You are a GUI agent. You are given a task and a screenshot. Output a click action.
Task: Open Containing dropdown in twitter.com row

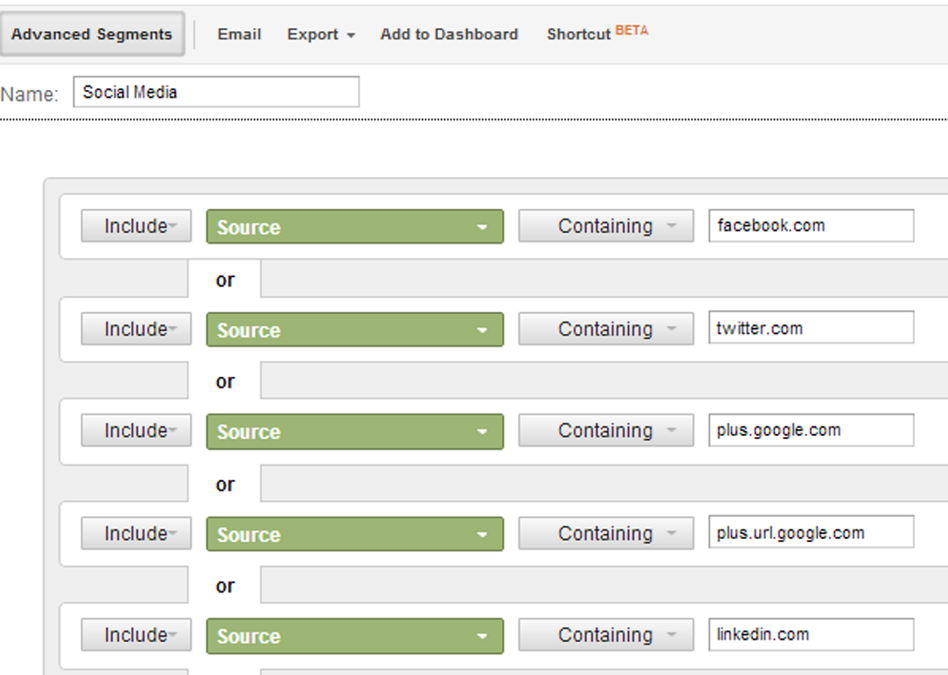click(606, 329)
